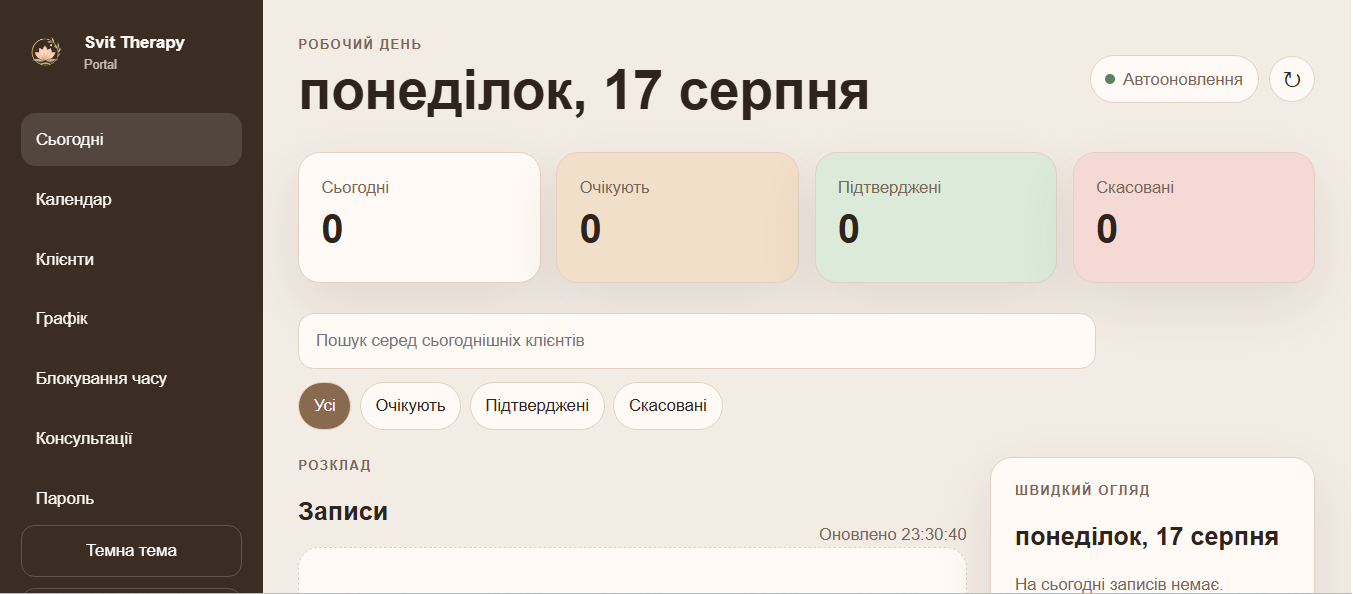Click the Очікують summary card
Screen dimensions: 1353x594
click(x=677, y=217)
